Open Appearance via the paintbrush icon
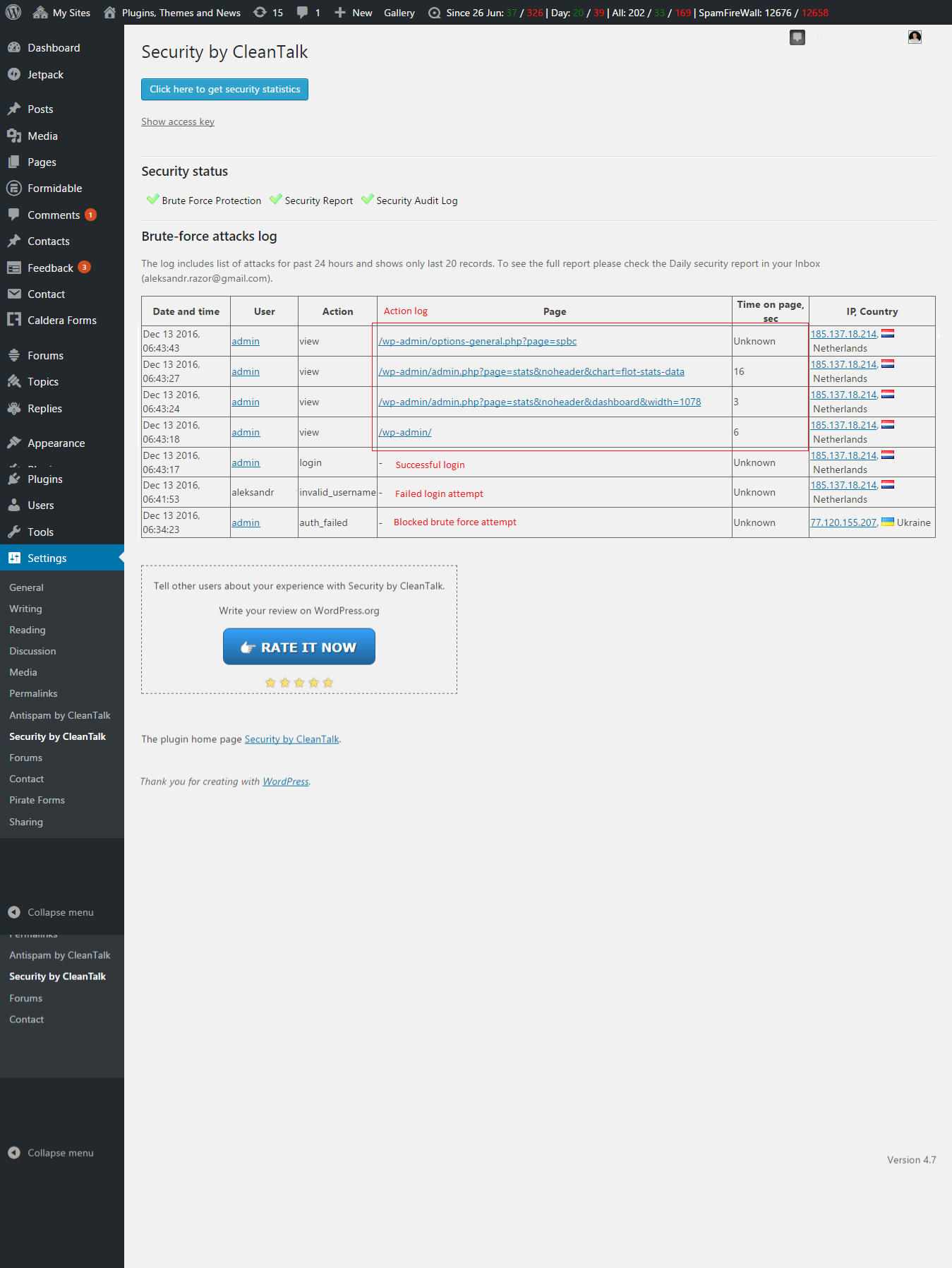Viewport: 952px width, 1268px height. (x=14, y=443)
